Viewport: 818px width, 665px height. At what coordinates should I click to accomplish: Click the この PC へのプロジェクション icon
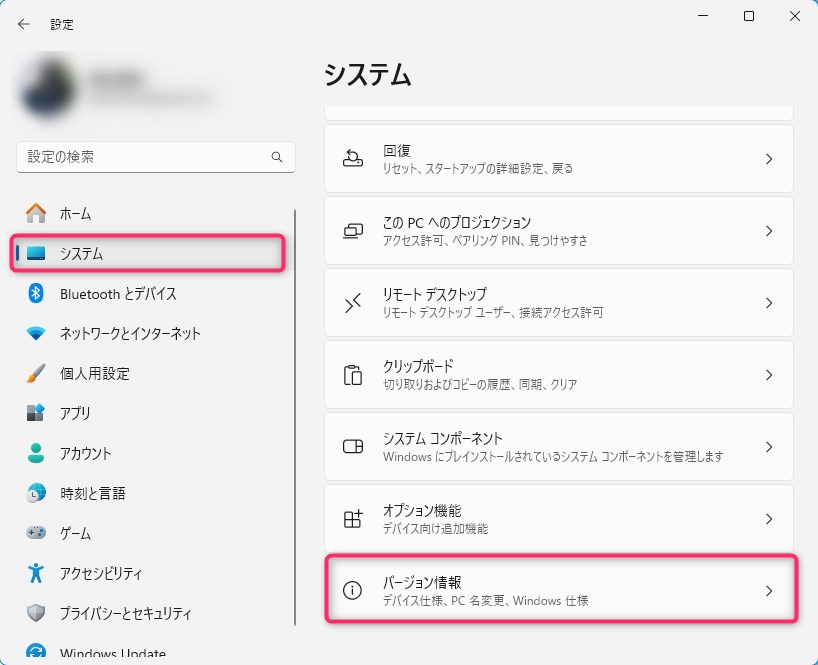tap(353, 231)
